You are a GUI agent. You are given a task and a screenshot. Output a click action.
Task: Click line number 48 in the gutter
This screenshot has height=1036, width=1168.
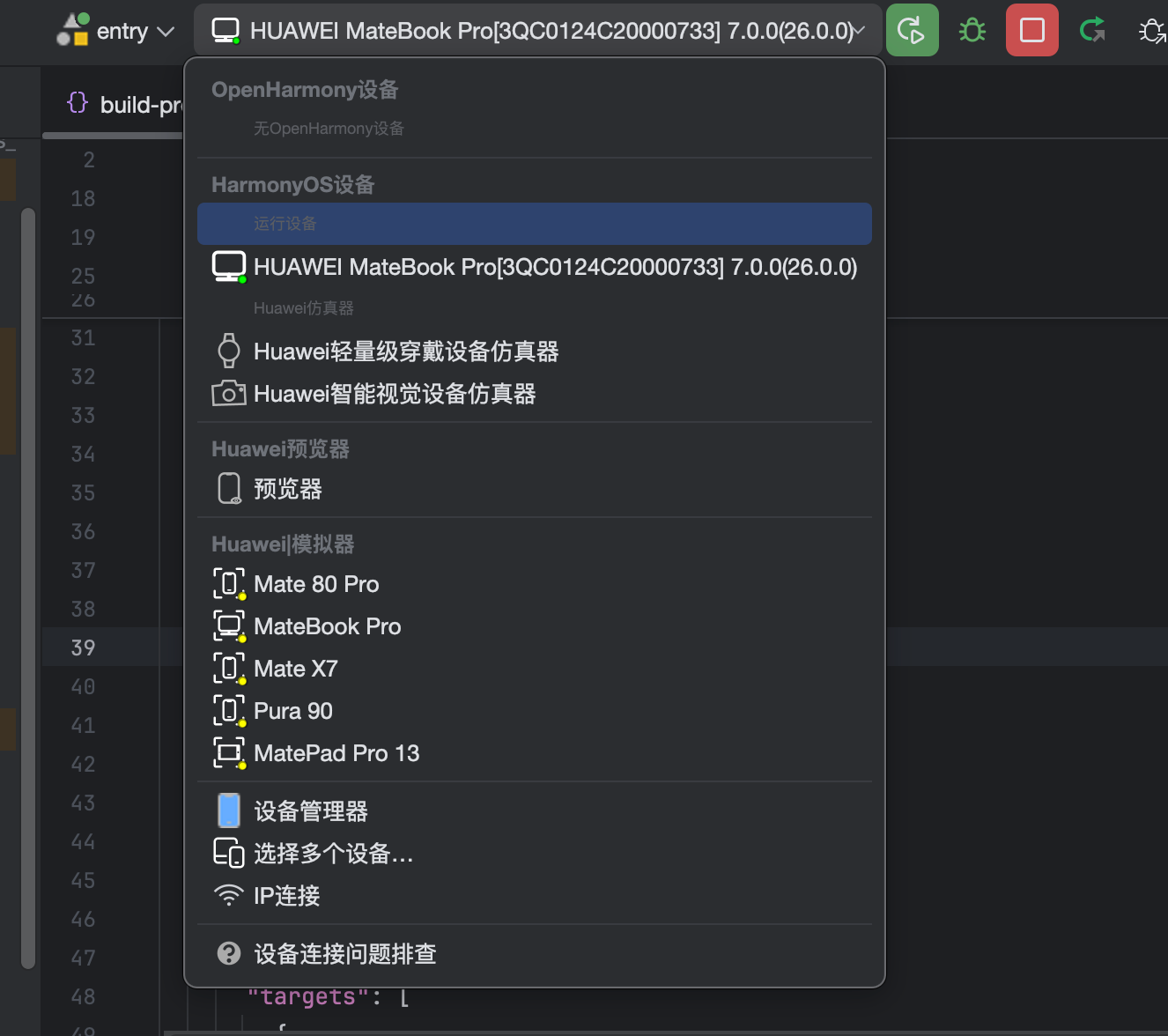tap(83, 996)
